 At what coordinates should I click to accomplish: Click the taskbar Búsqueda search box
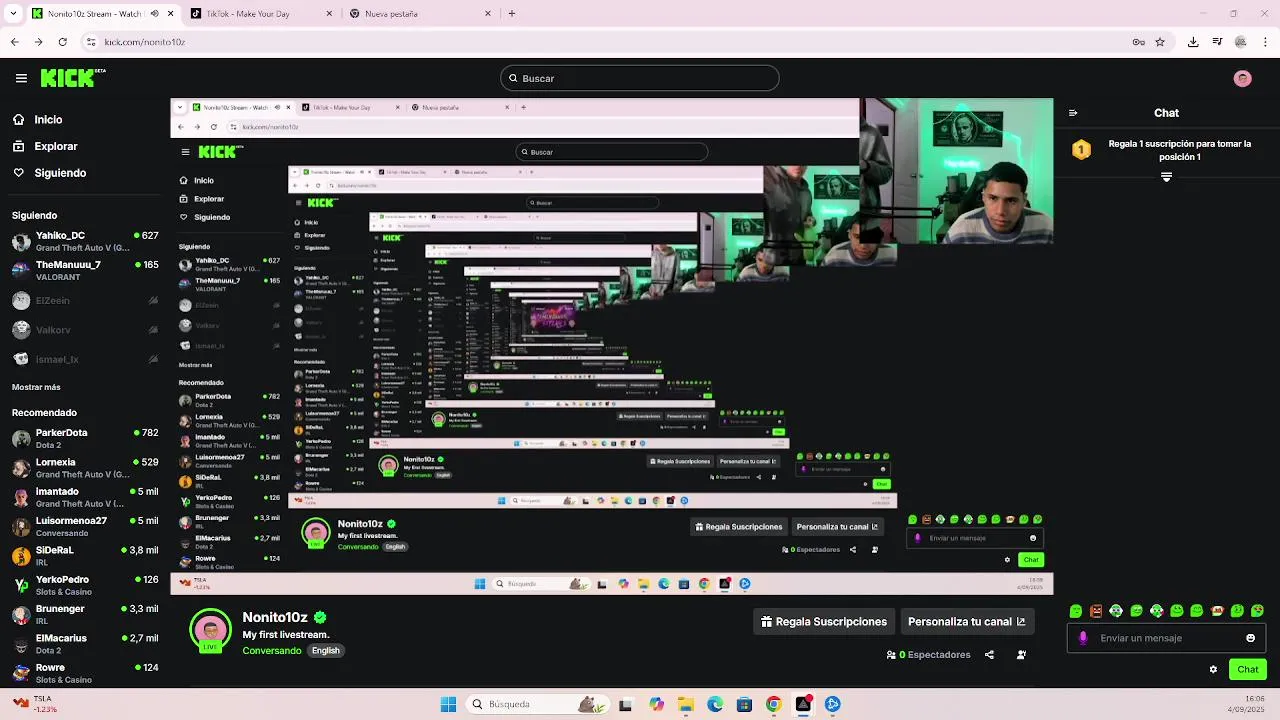538,704
